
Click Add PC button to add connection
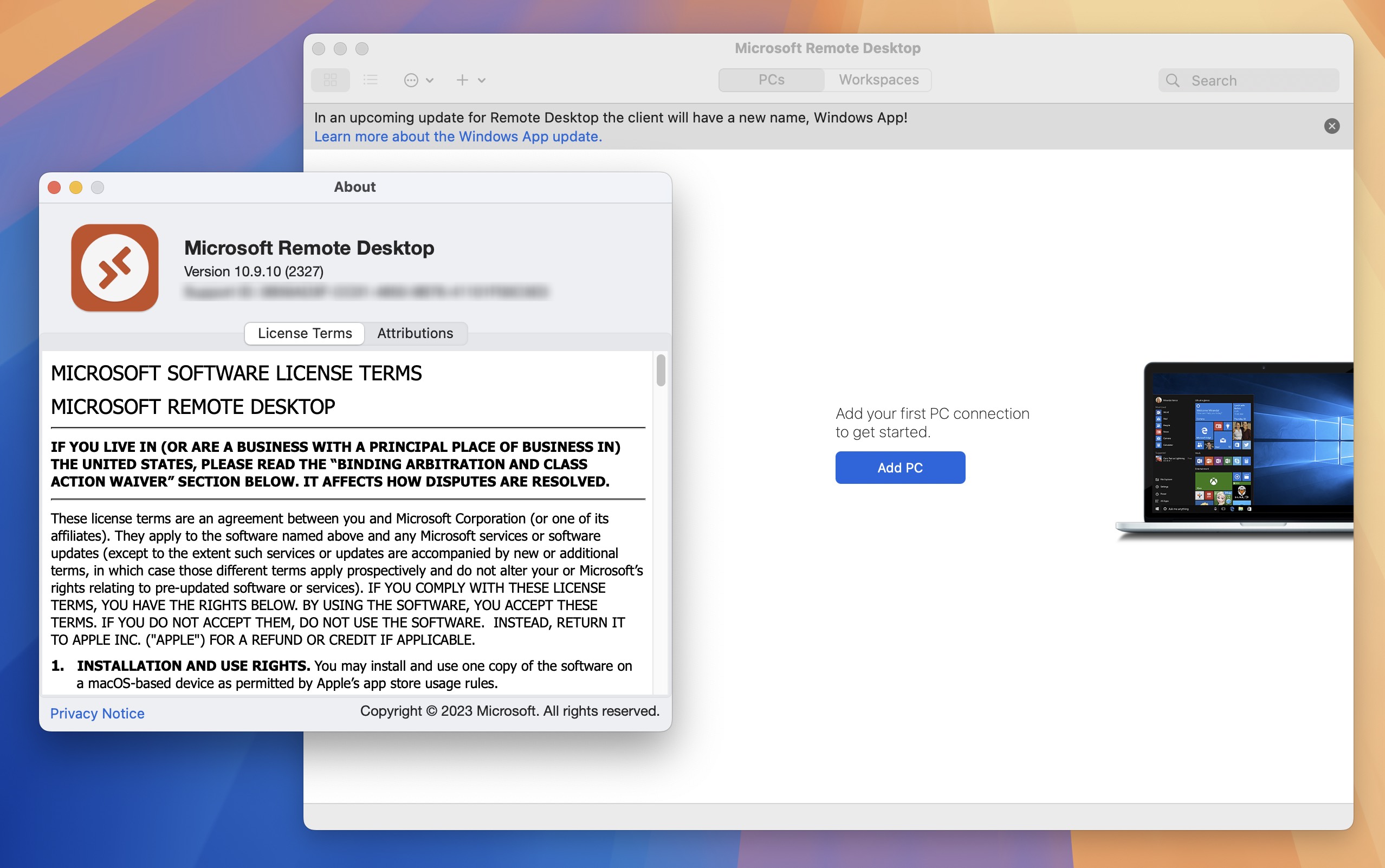[x=900, y=467]
